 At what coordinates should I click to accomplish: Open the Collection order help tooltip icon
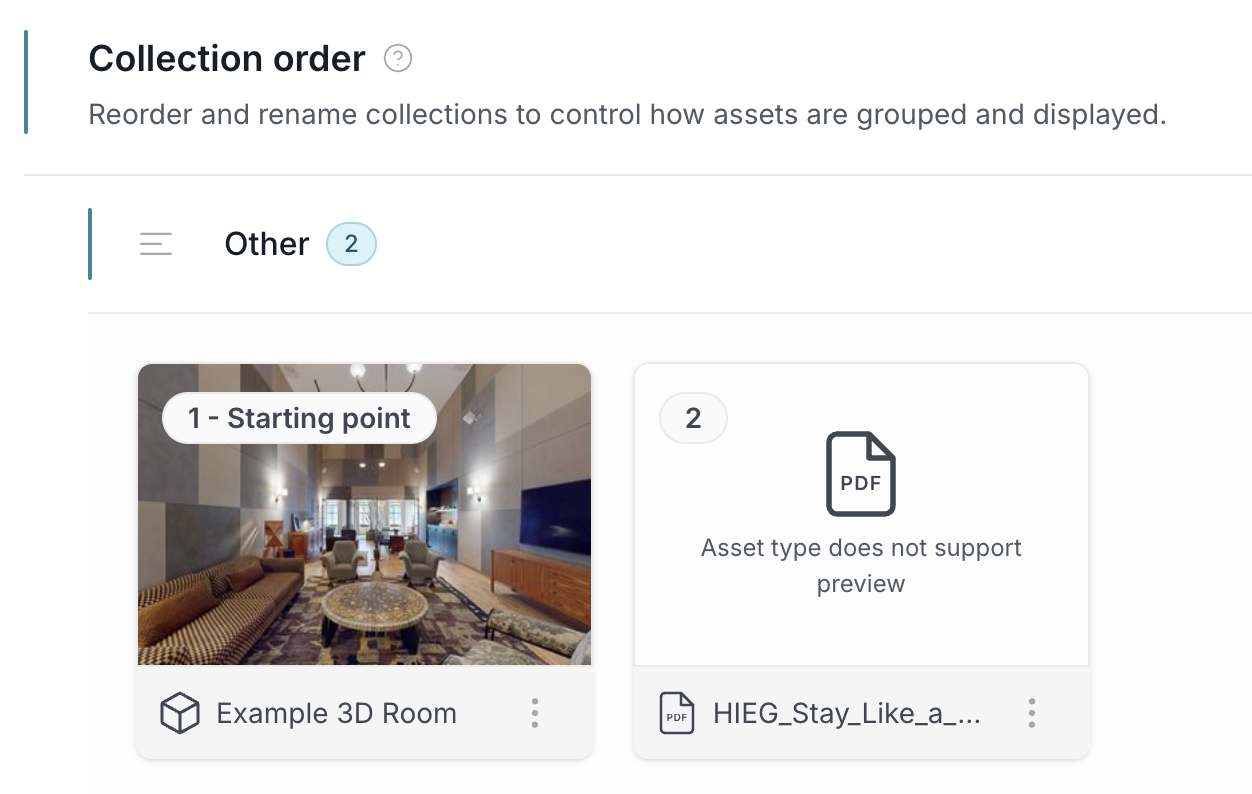tap(398, 59)
